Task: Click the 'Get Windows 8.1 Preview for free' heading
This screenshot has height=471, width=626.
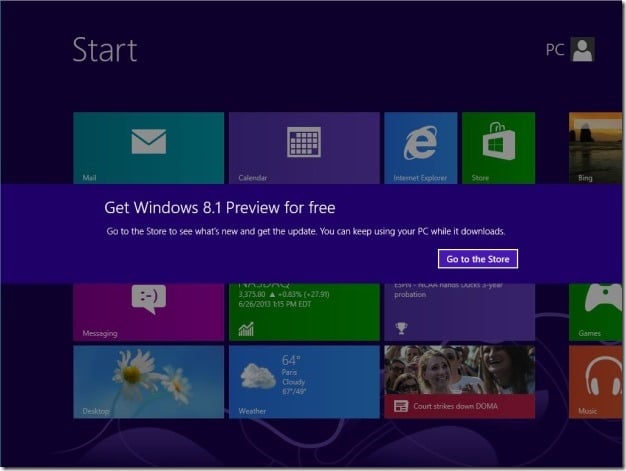Action: click(220, 208)
